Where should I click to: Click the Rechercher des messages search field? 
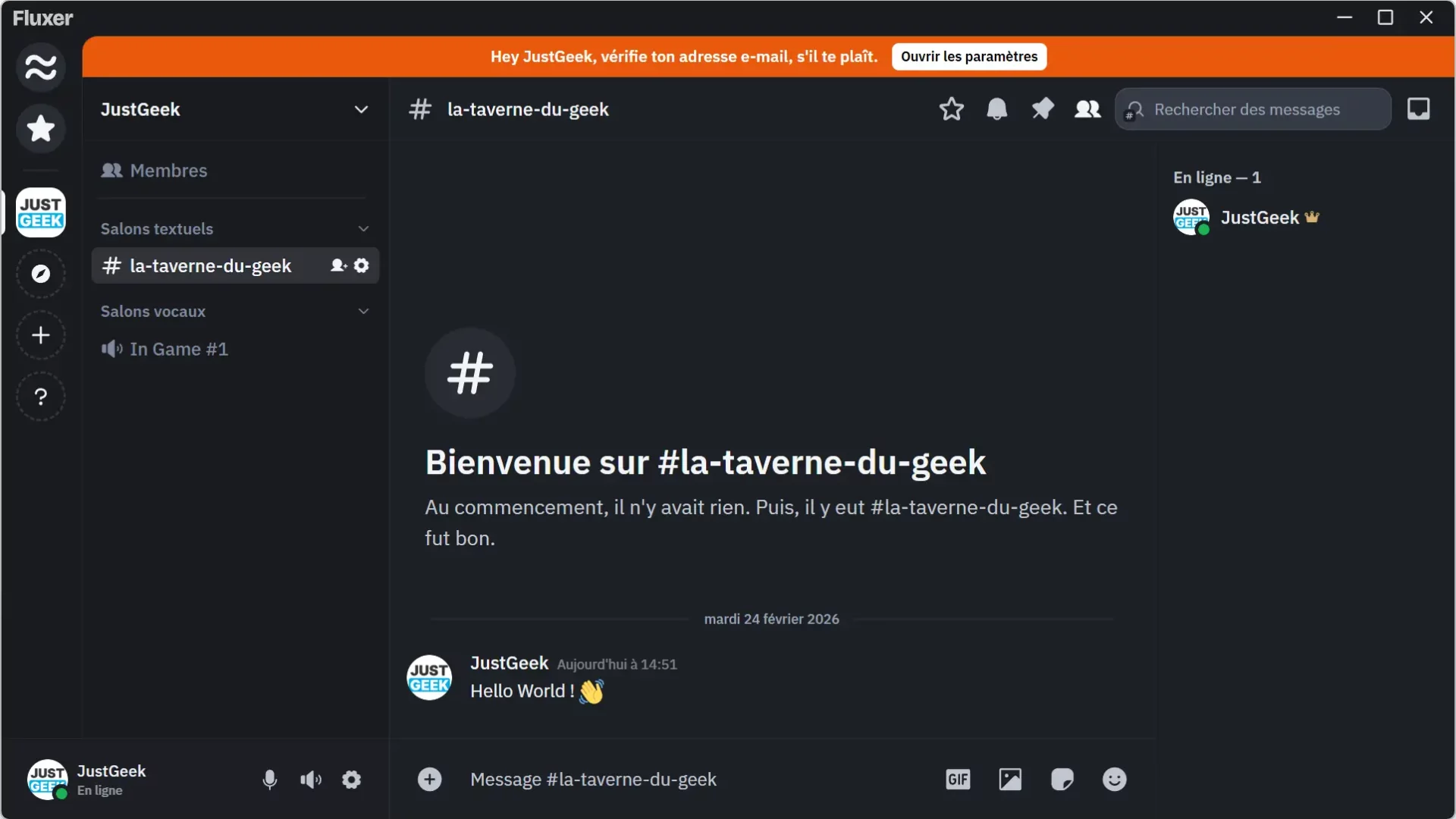[x=1253, y=109]
